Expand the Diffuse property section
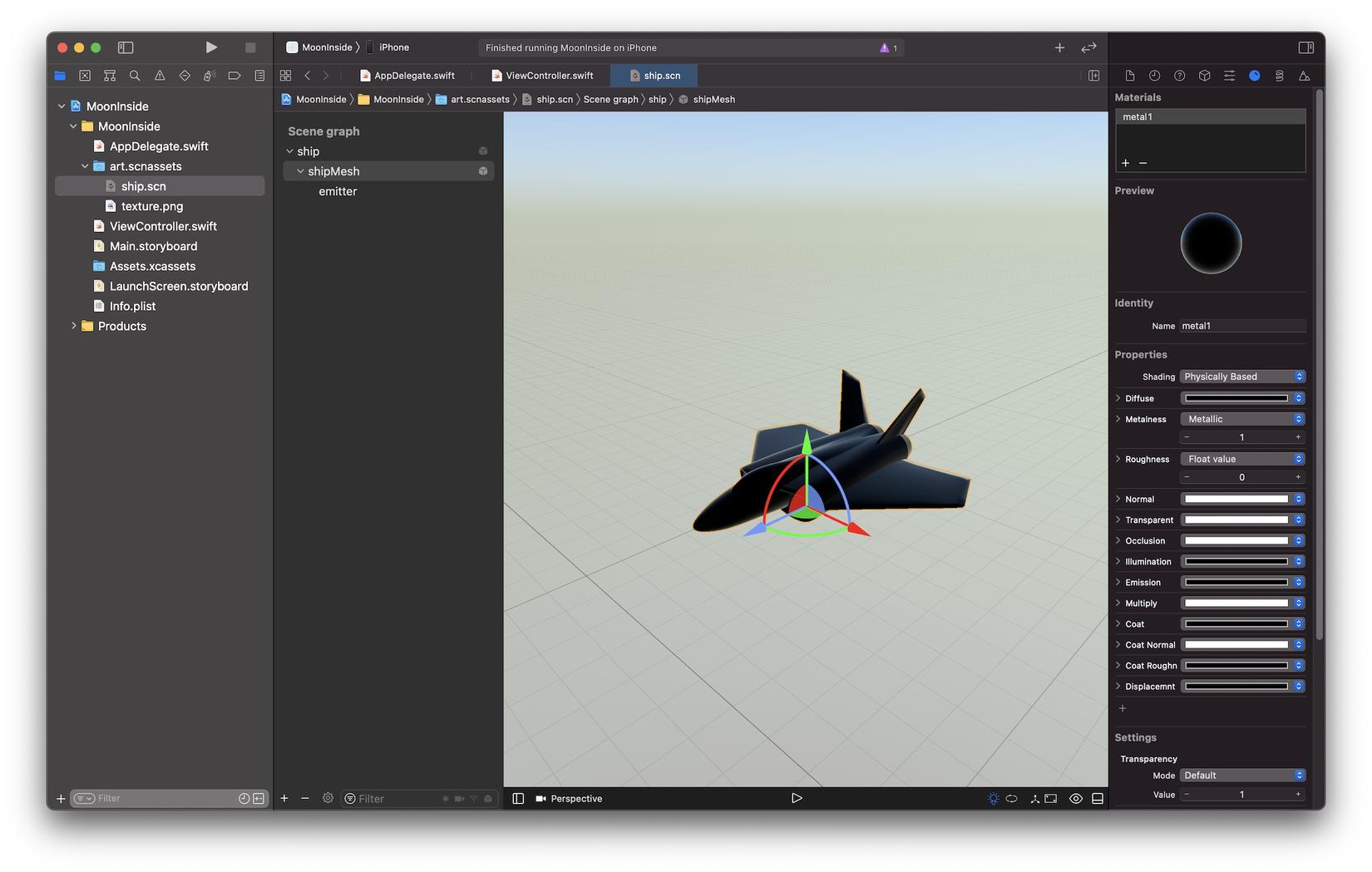The width and height of the screenshot is (1372, 872). click(1118, 398)
